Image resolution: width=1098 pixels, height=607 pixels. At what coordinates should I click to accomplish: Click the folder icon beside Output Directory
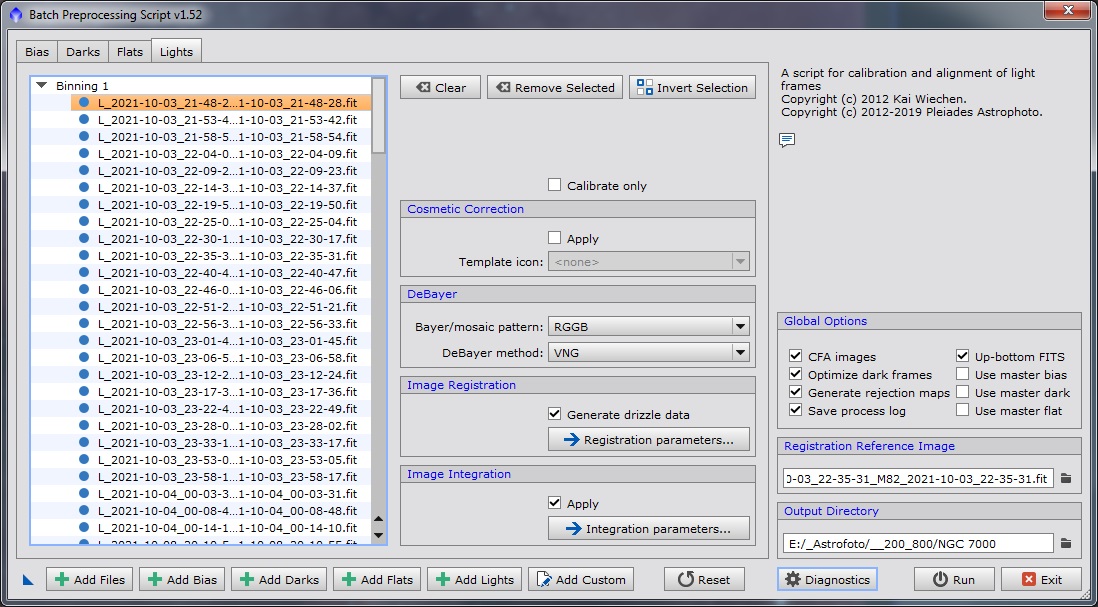click(1066, 543)
